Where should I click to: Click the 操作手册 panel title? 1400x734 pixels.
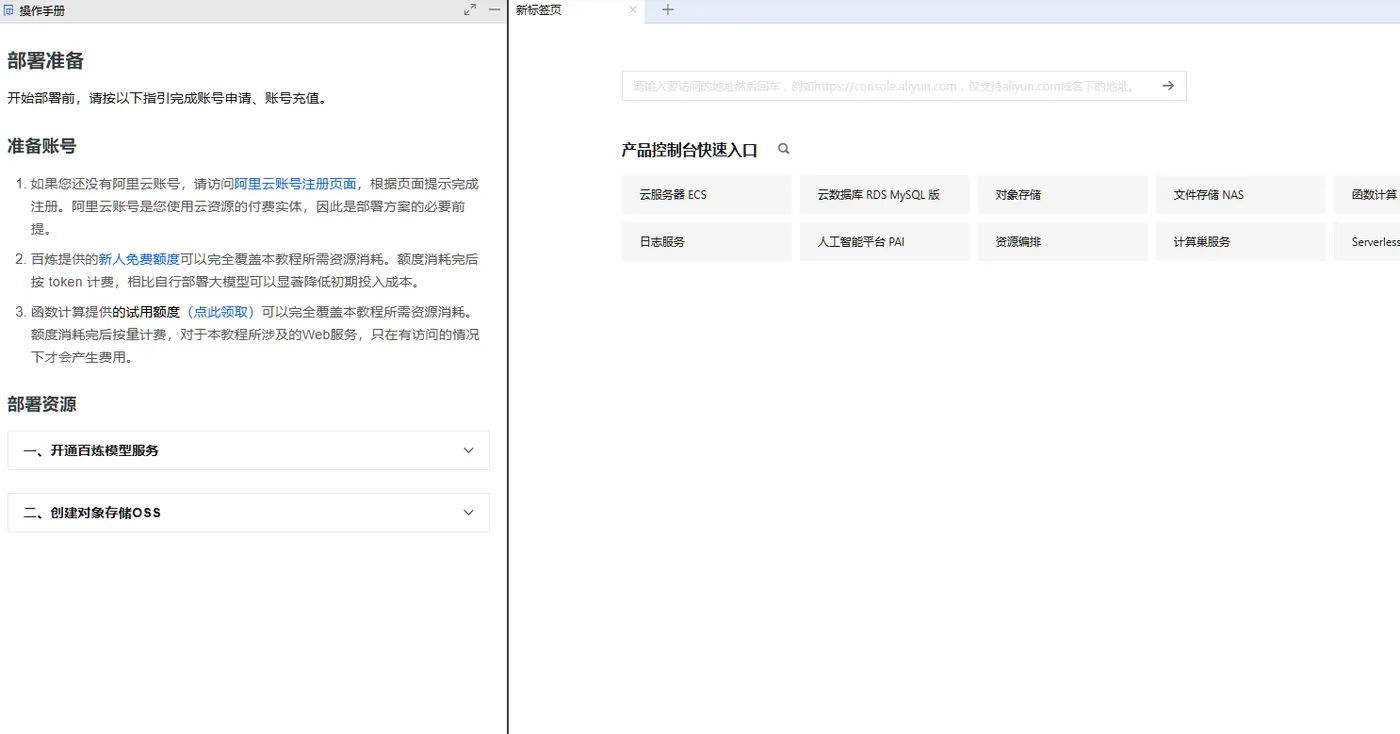(42, 10)
